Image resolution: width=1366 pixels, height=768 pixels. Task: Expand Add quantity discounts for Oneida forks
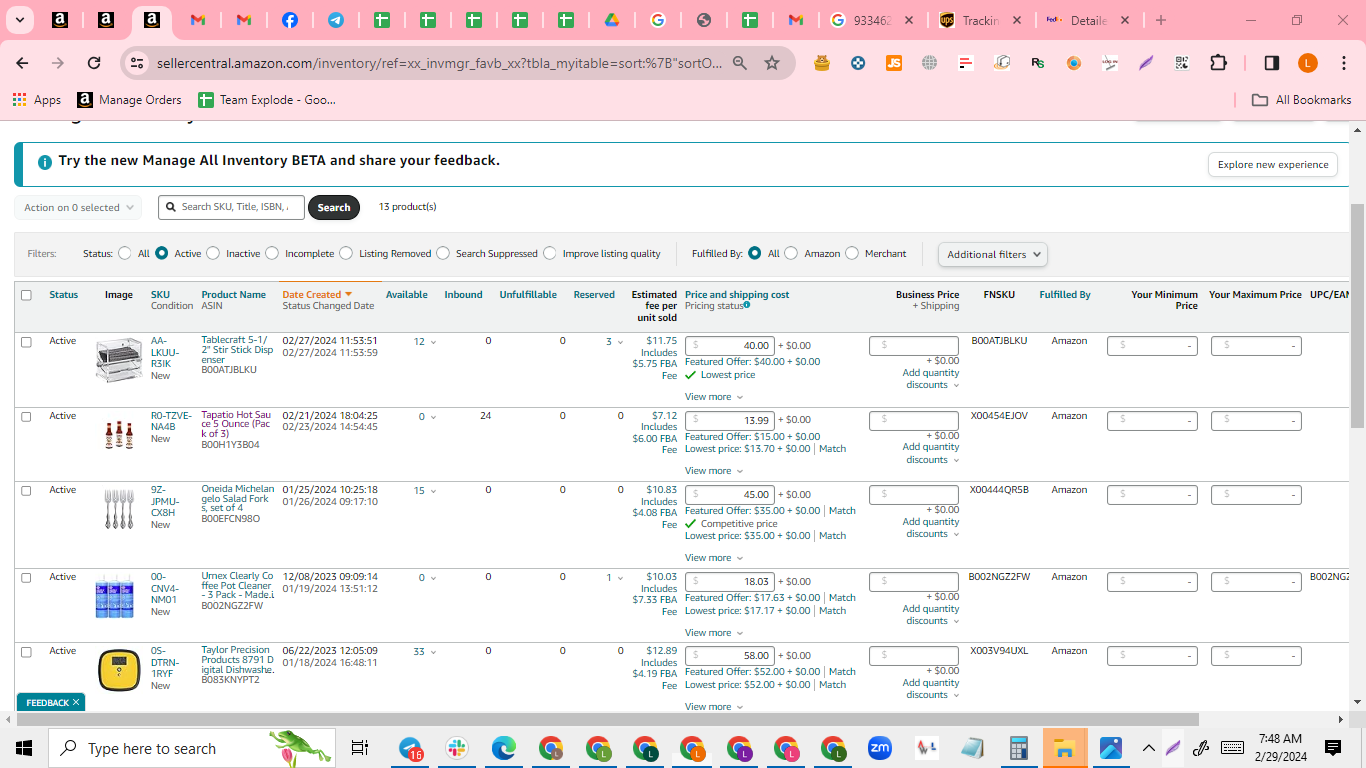coord(930,528)
